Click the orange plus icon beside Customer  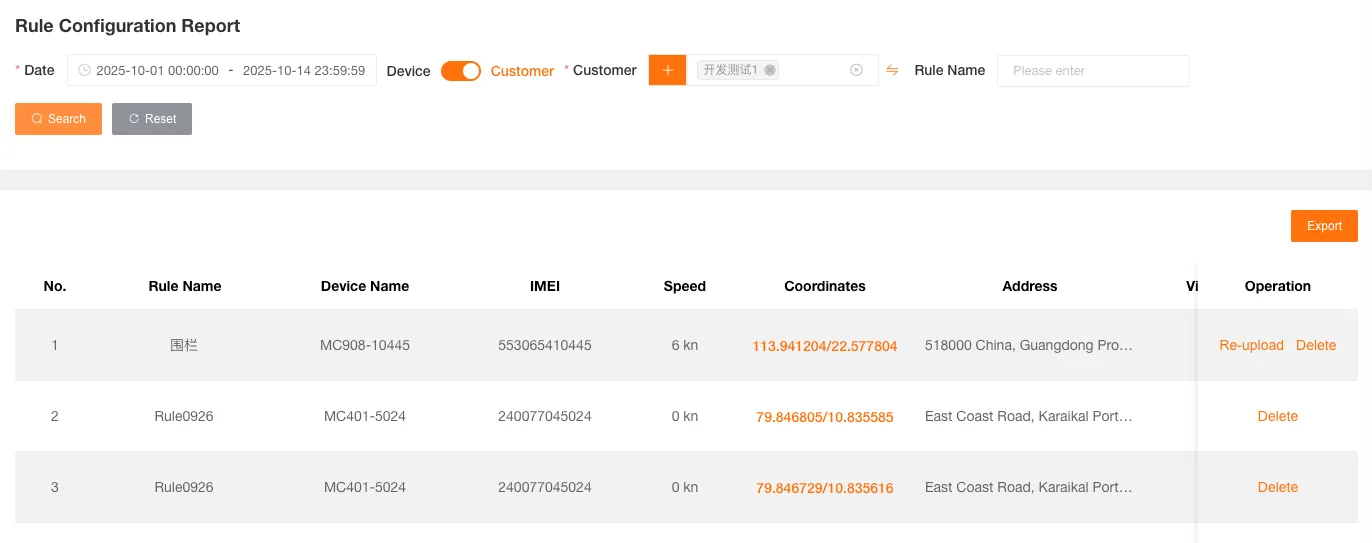[x=667, y=70]
